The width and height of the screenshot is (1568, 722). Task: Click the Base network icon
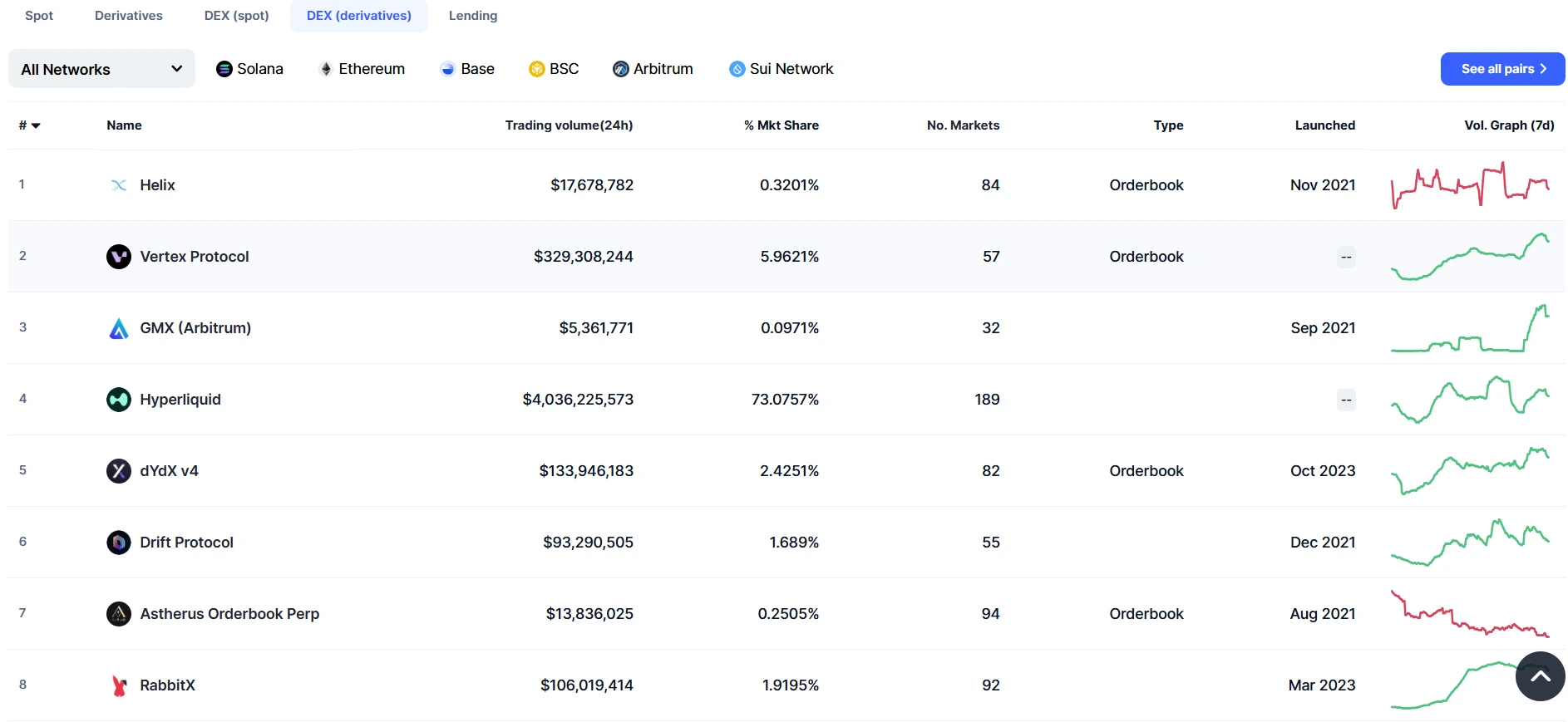[448, 69]
